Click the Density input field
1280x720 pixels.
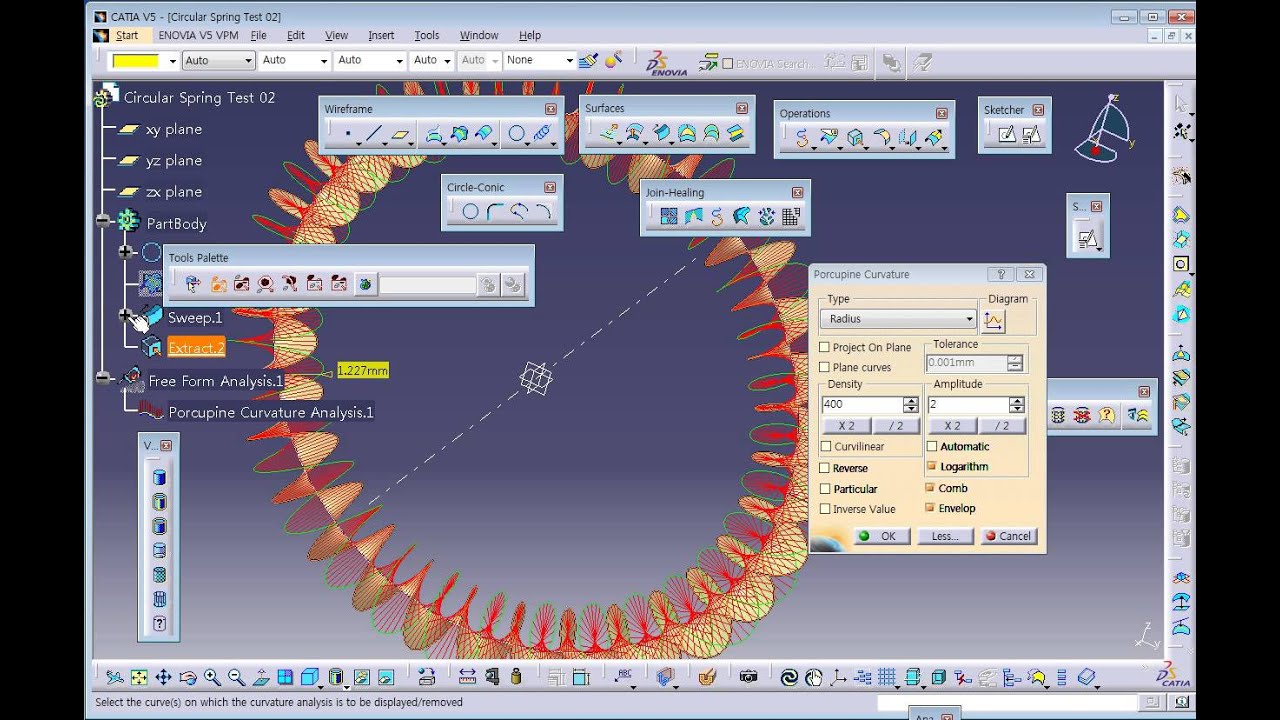click(x=862, y=405)
